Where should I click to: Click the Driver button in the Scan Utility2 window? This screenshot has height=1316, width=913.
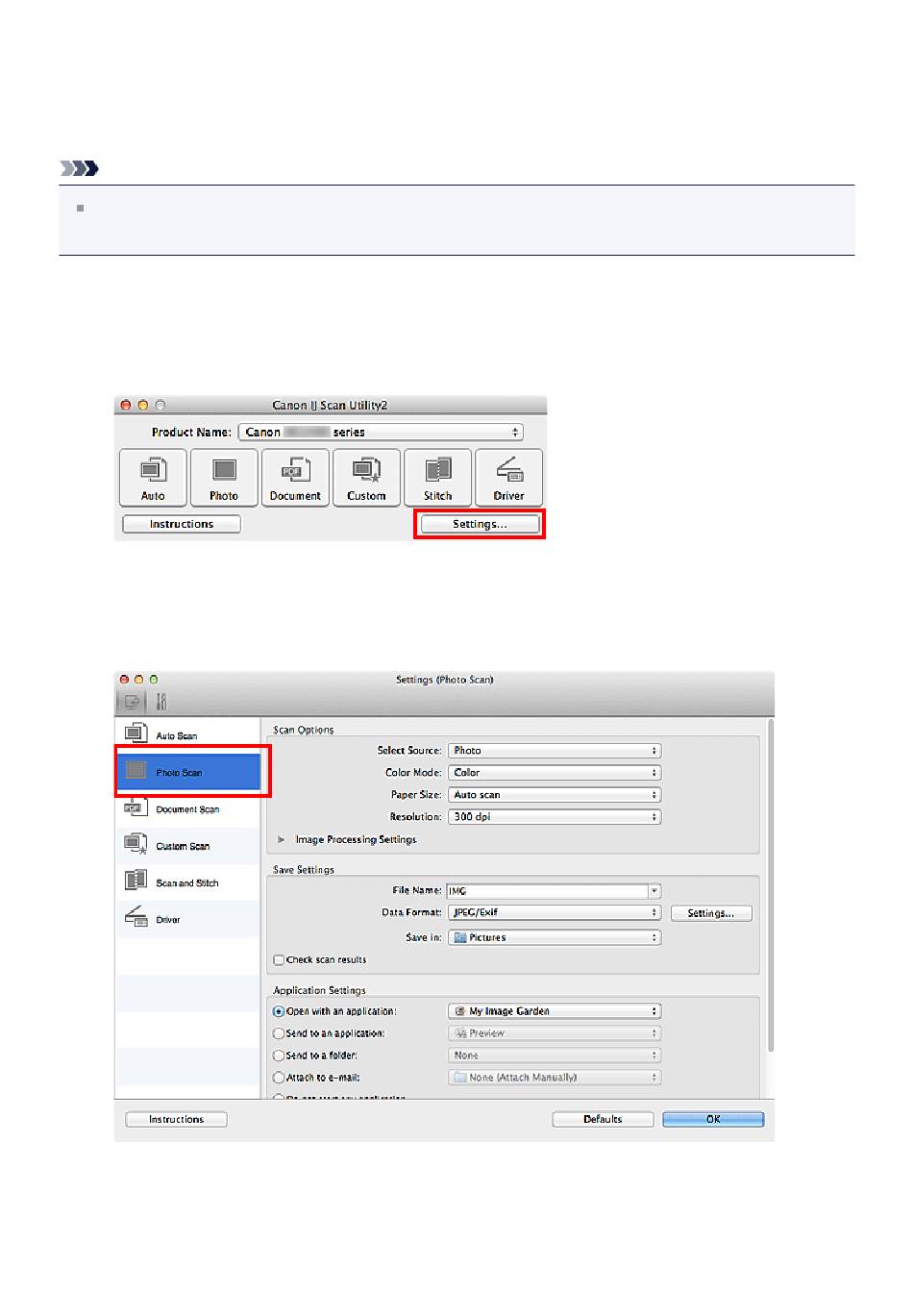pyautogui.click(x=508, y=477)
